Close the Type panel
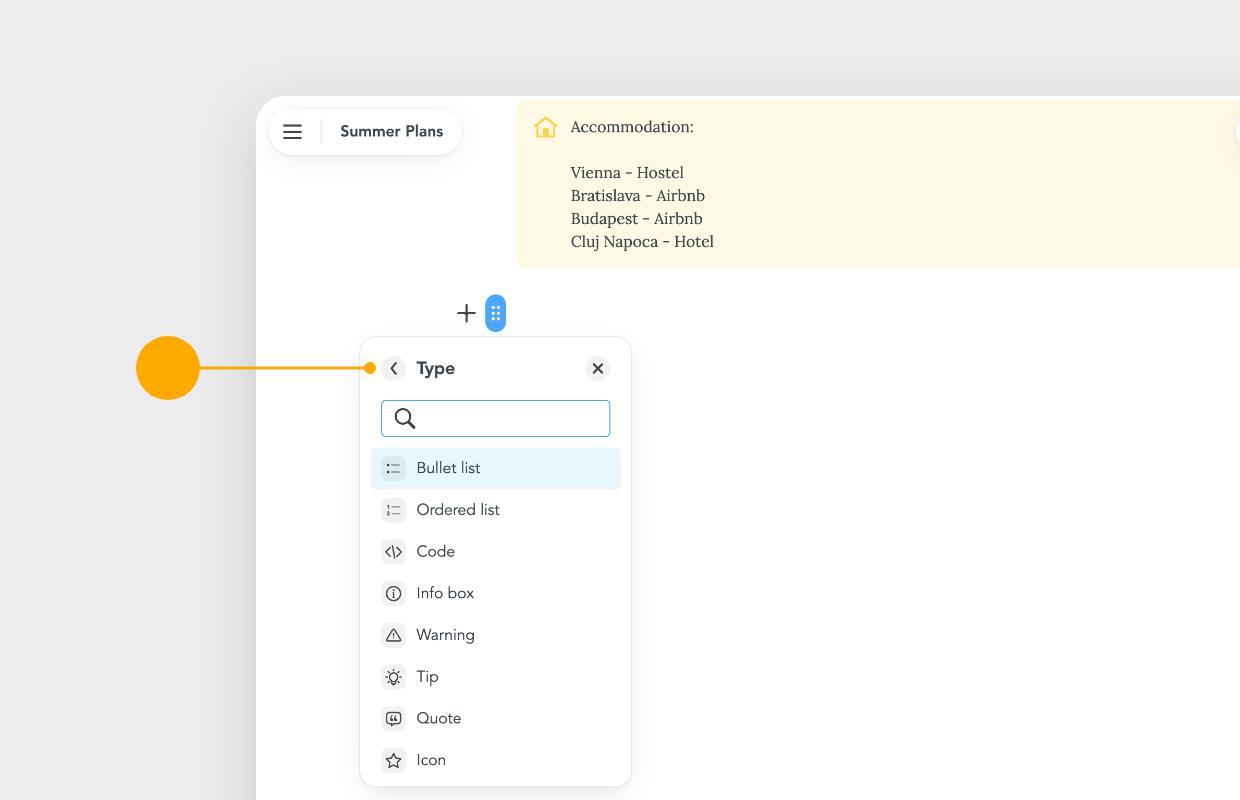The height and width of the screenshot is (800, 1240). point(598,369)
